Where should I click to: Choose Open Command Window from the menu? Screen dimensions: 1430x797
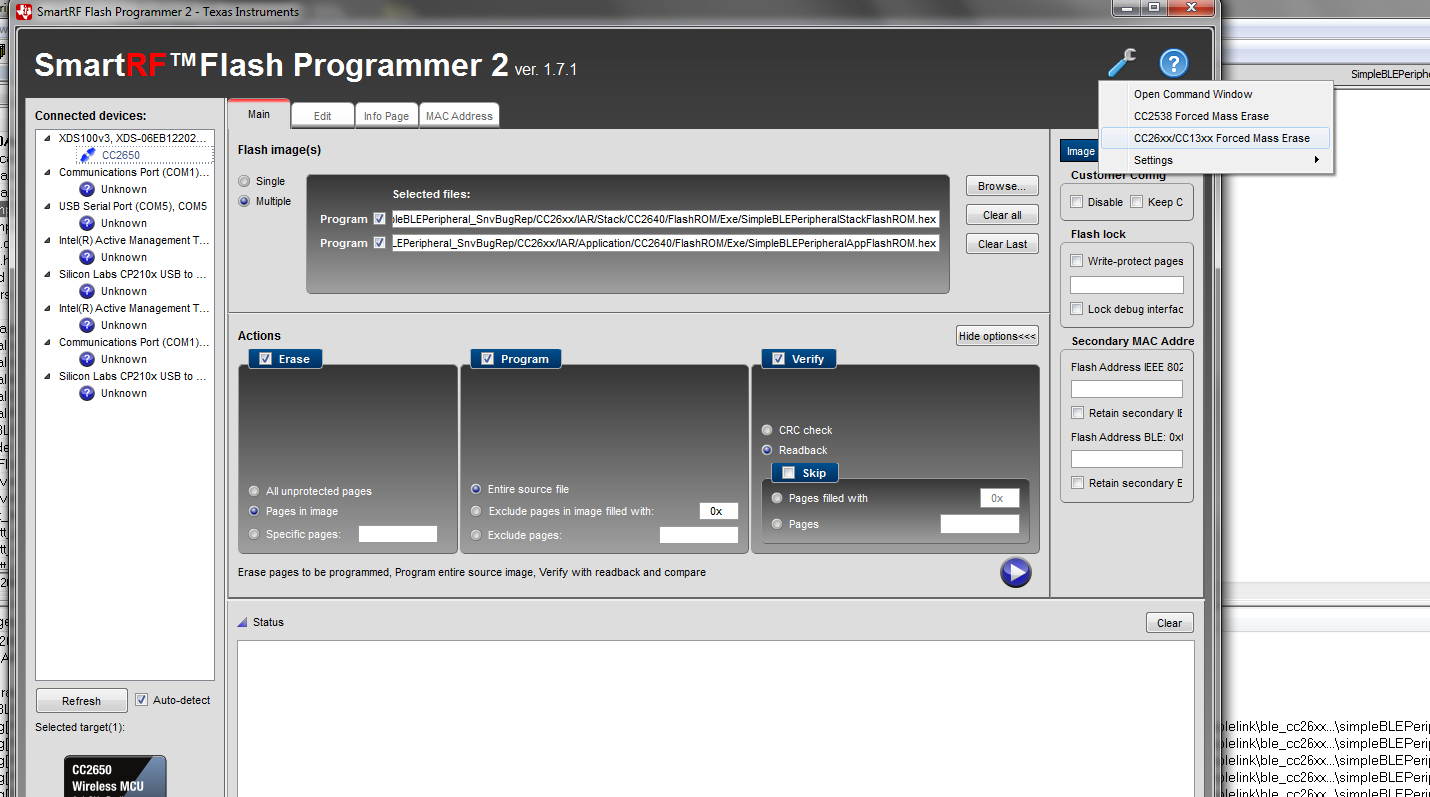[x=1193, y=94]
